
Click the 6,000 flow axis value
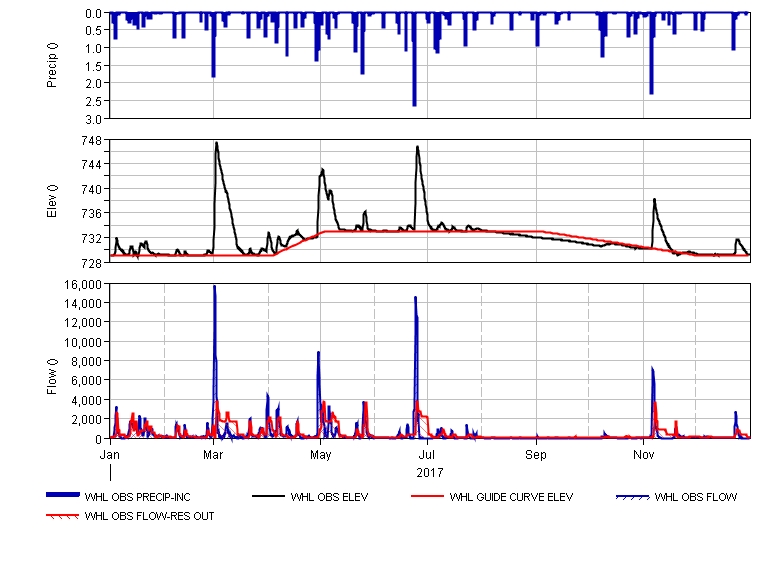(86, 381)
